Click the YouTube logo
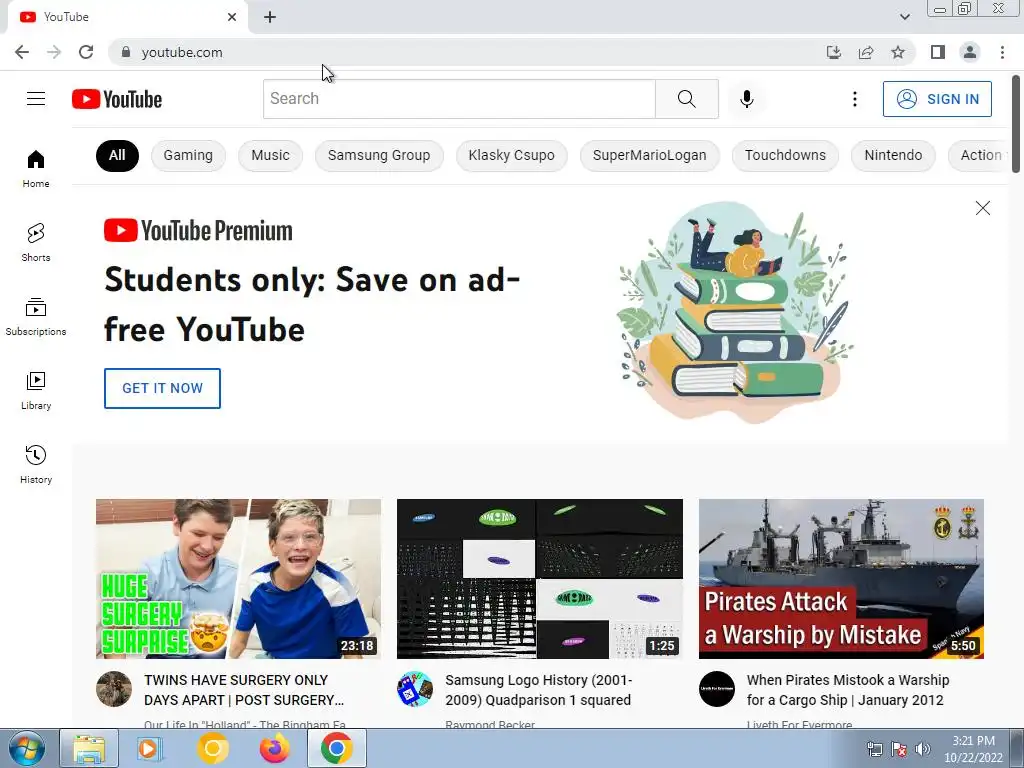 click(117, 99)
